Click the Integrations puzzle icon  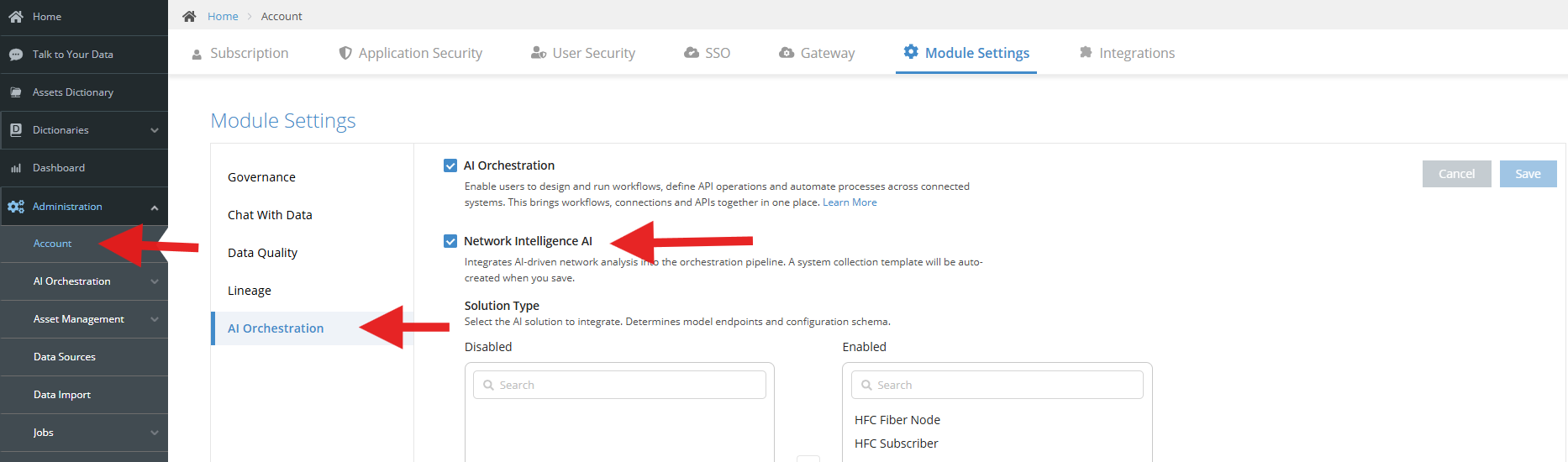pos(1086,52)
